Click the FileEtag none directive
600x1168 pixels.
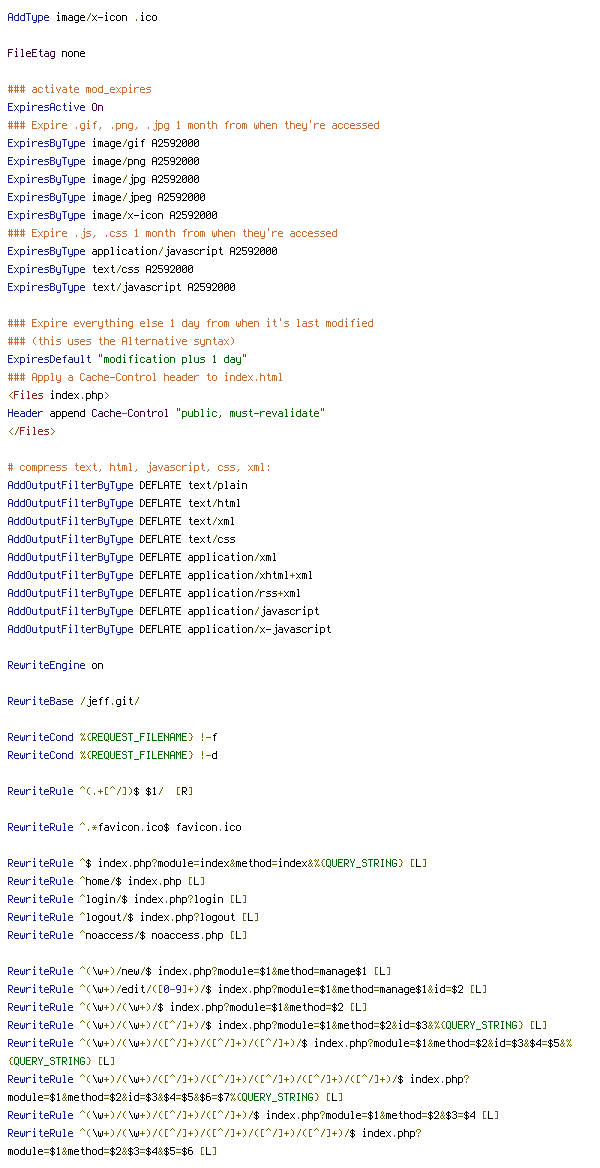click(46, 54)
